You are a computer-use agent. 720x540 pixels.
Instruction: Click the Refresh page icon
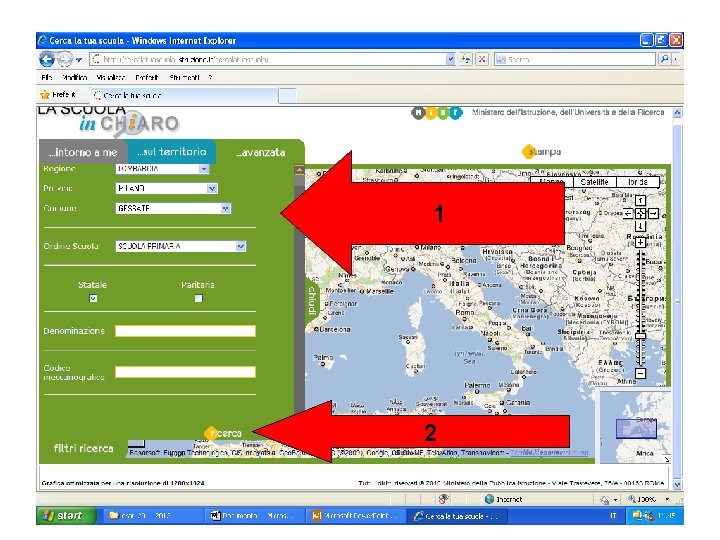(466, 59)
